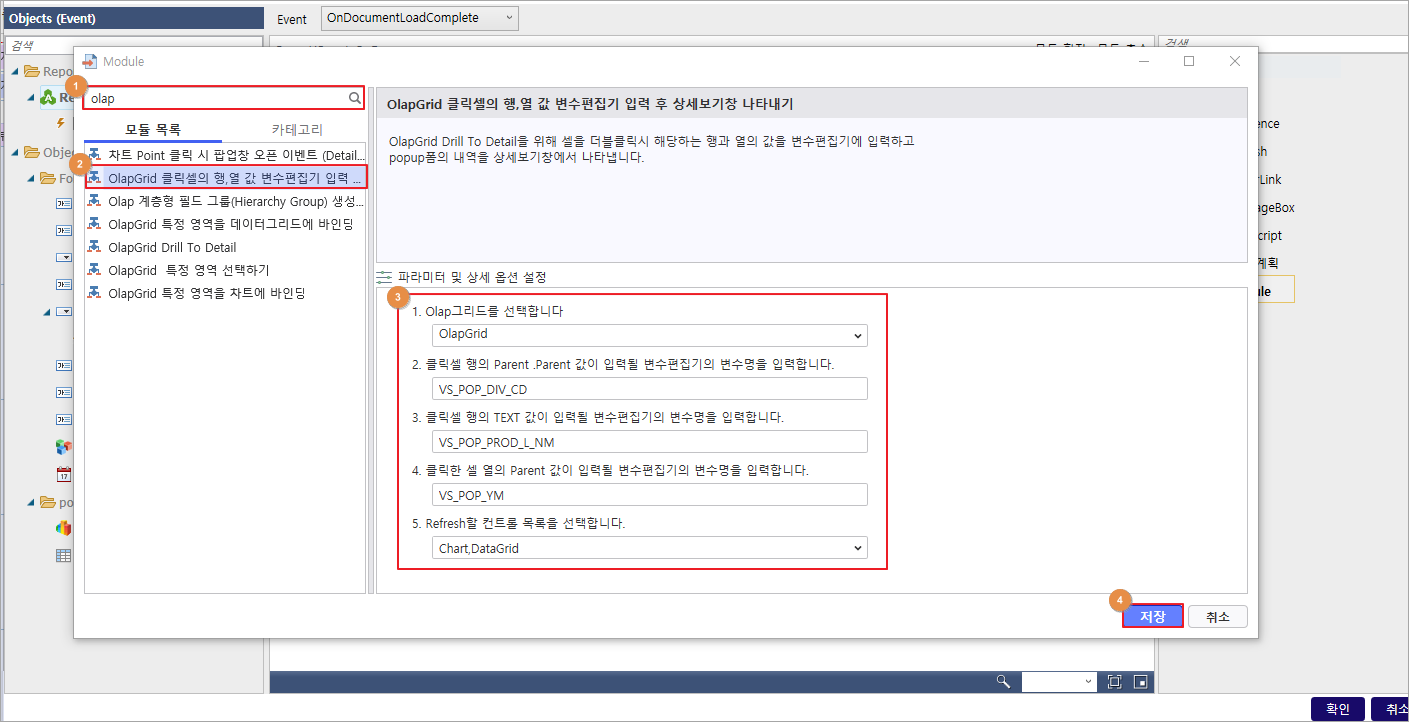Click the colored chart icon under the 'po' folder
Viewport: 1409px width, 722px height.
(x=63, y=528)
